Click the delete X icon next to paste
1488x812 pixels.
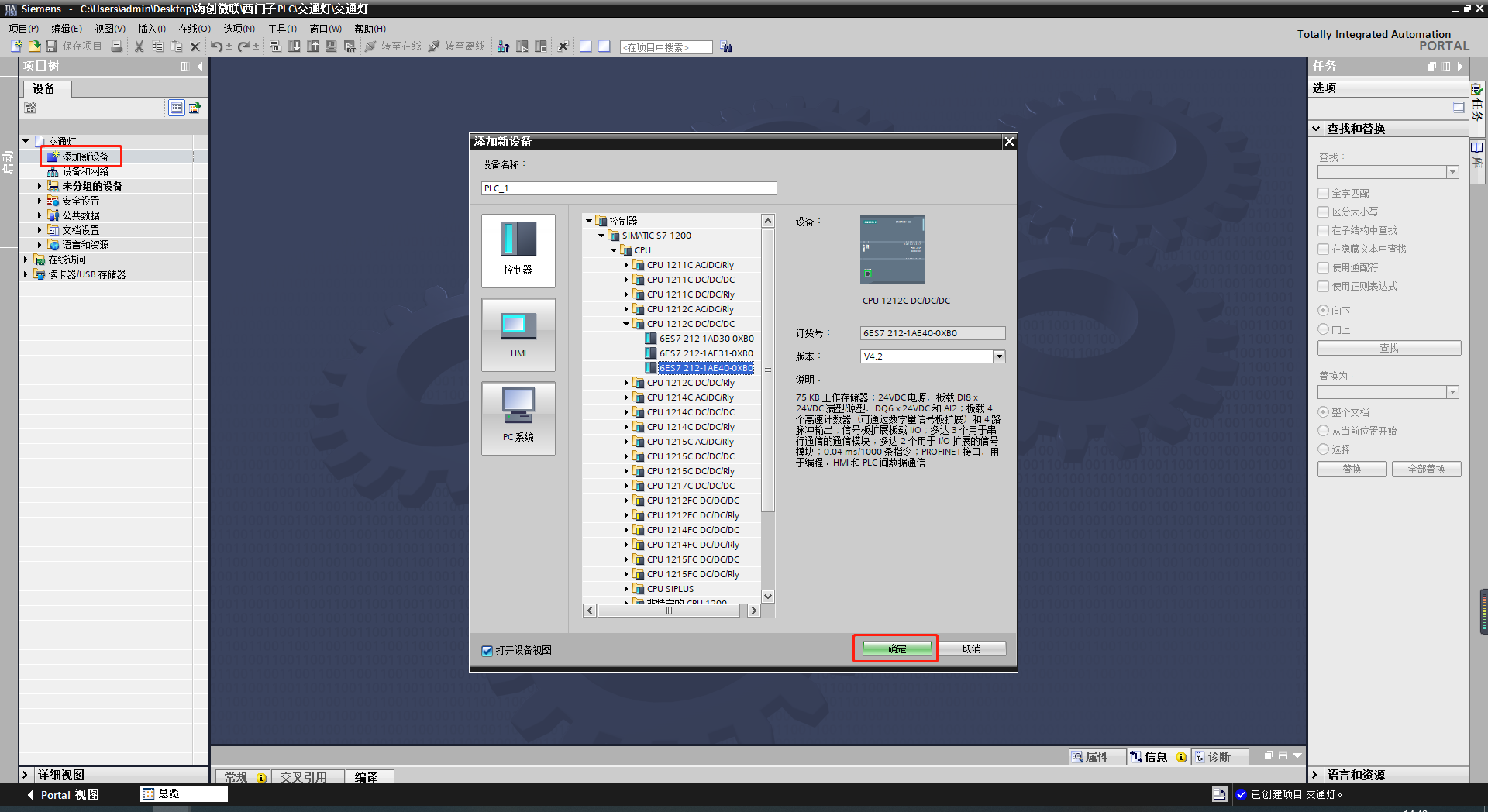[195, 46]
